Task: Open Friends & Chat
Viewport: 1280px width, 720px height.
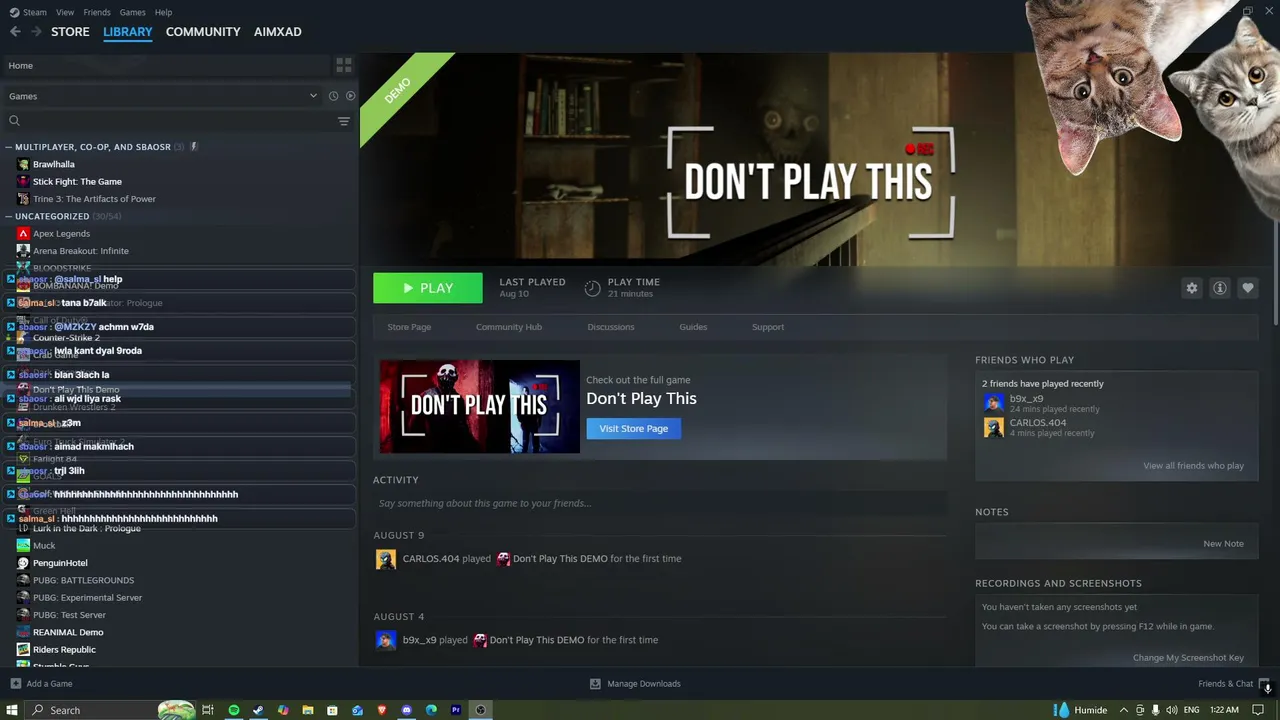Action: [x=1226, y=684]
